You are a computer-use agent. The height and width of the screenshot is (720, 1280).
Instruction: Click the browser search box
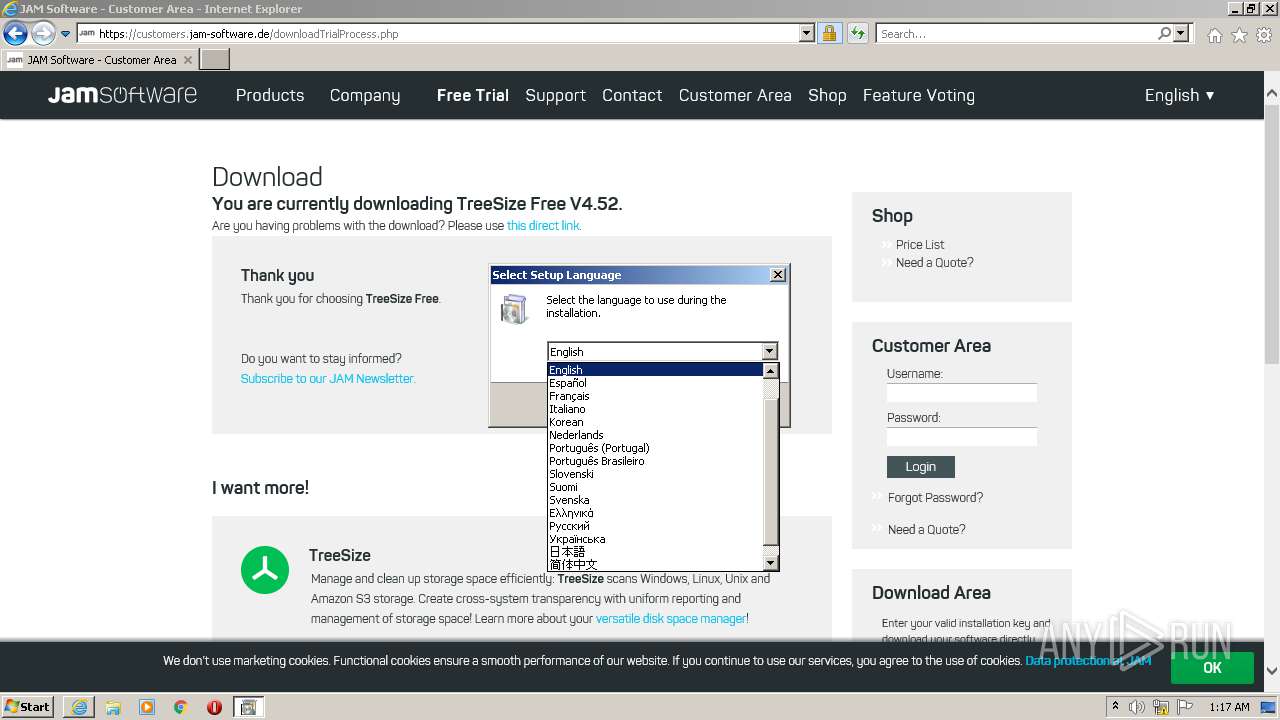(x=1016, y=33)
